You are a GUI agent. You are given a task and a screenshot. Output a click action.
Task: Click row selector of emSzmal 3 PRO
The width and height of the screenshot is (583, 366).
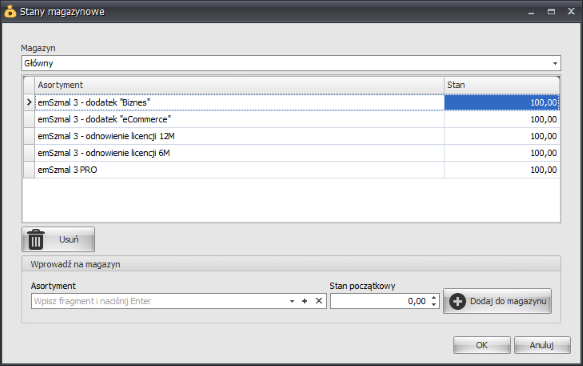29,170
